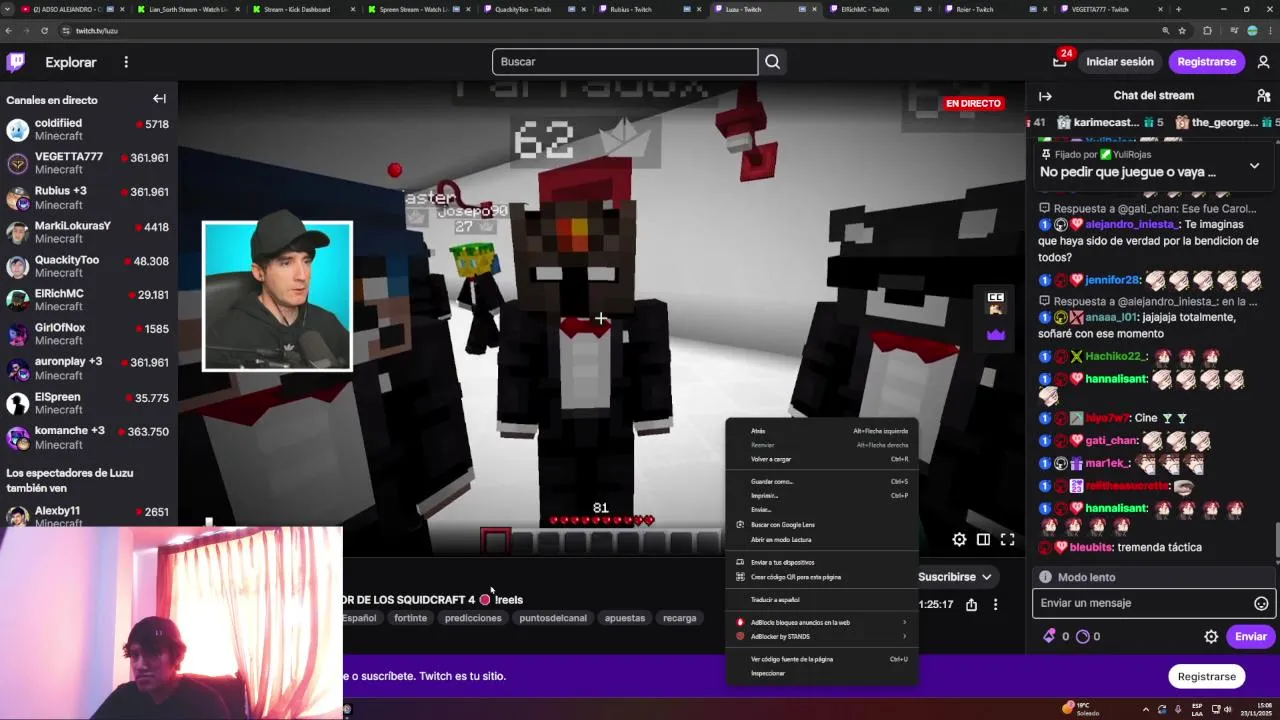
Task: Choose Buscar con Google Lens
Action: (821, 524)
